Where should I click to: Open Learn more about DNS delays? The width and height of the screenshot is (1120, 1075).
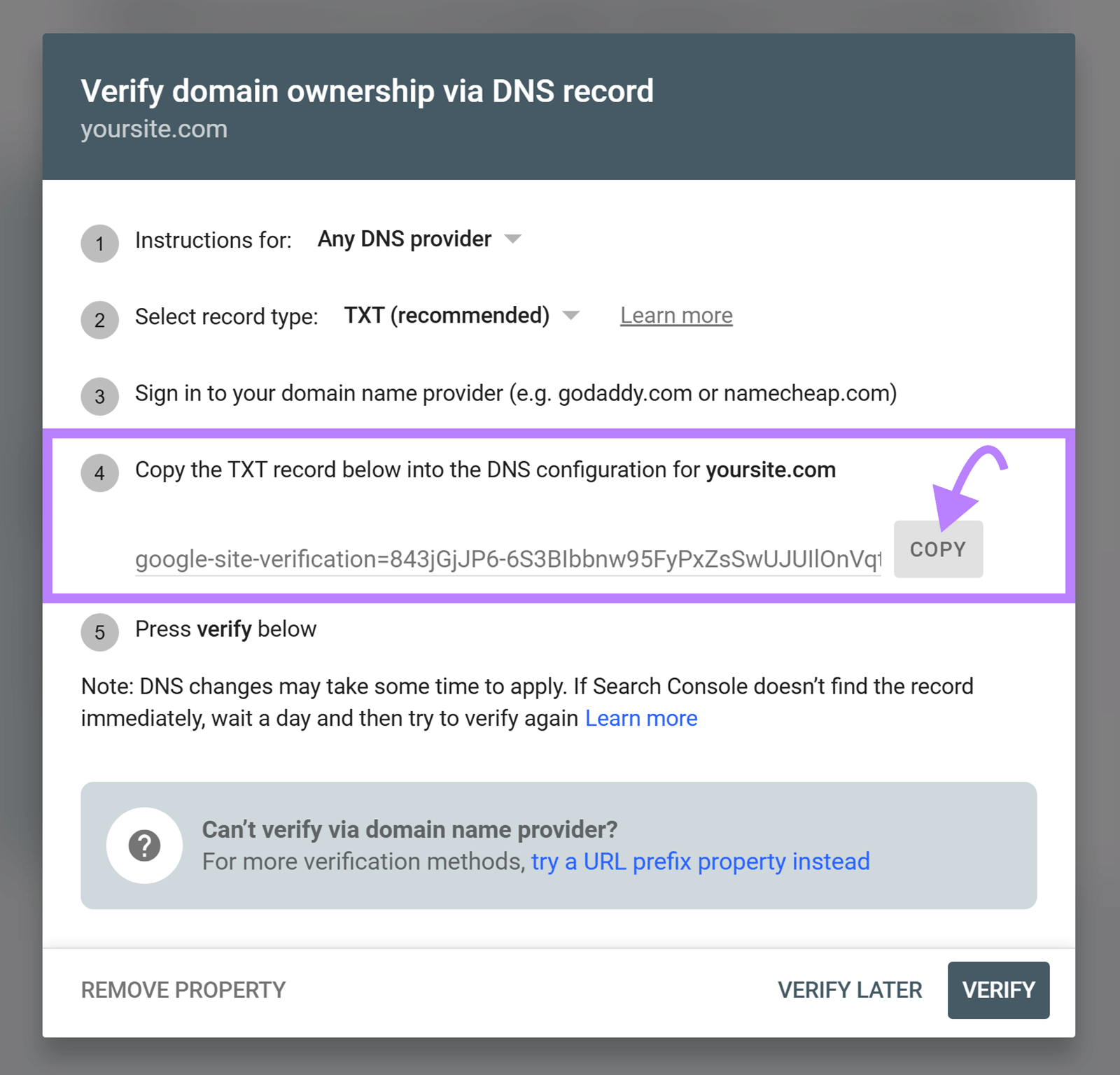point(640,717)
